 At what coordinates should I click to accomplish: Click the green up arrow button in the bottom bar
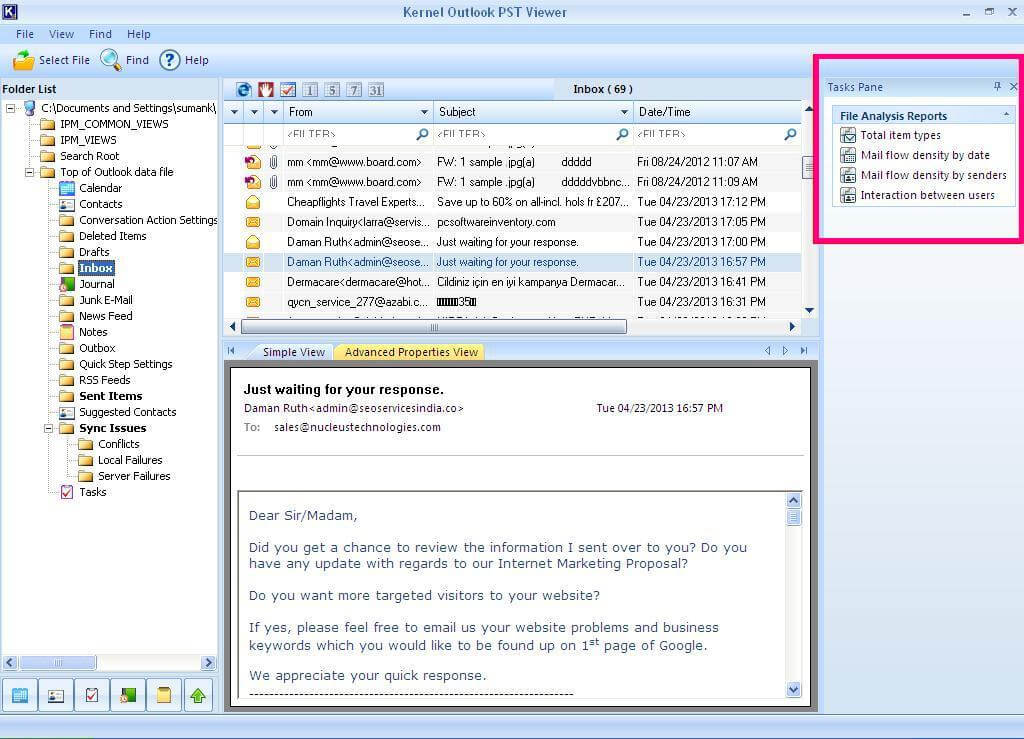pos(199,695)
